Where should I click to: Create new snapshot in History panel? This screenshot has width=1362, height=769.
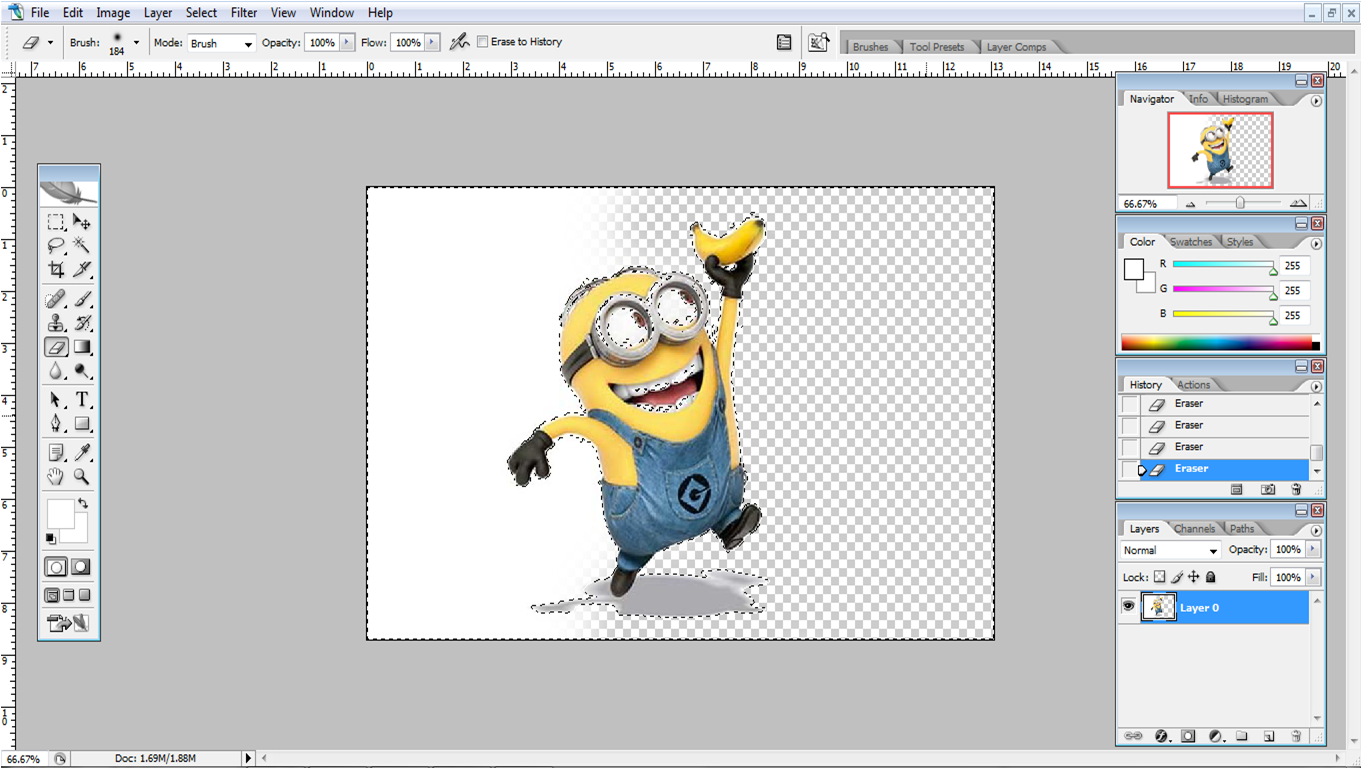(1268, 490)
